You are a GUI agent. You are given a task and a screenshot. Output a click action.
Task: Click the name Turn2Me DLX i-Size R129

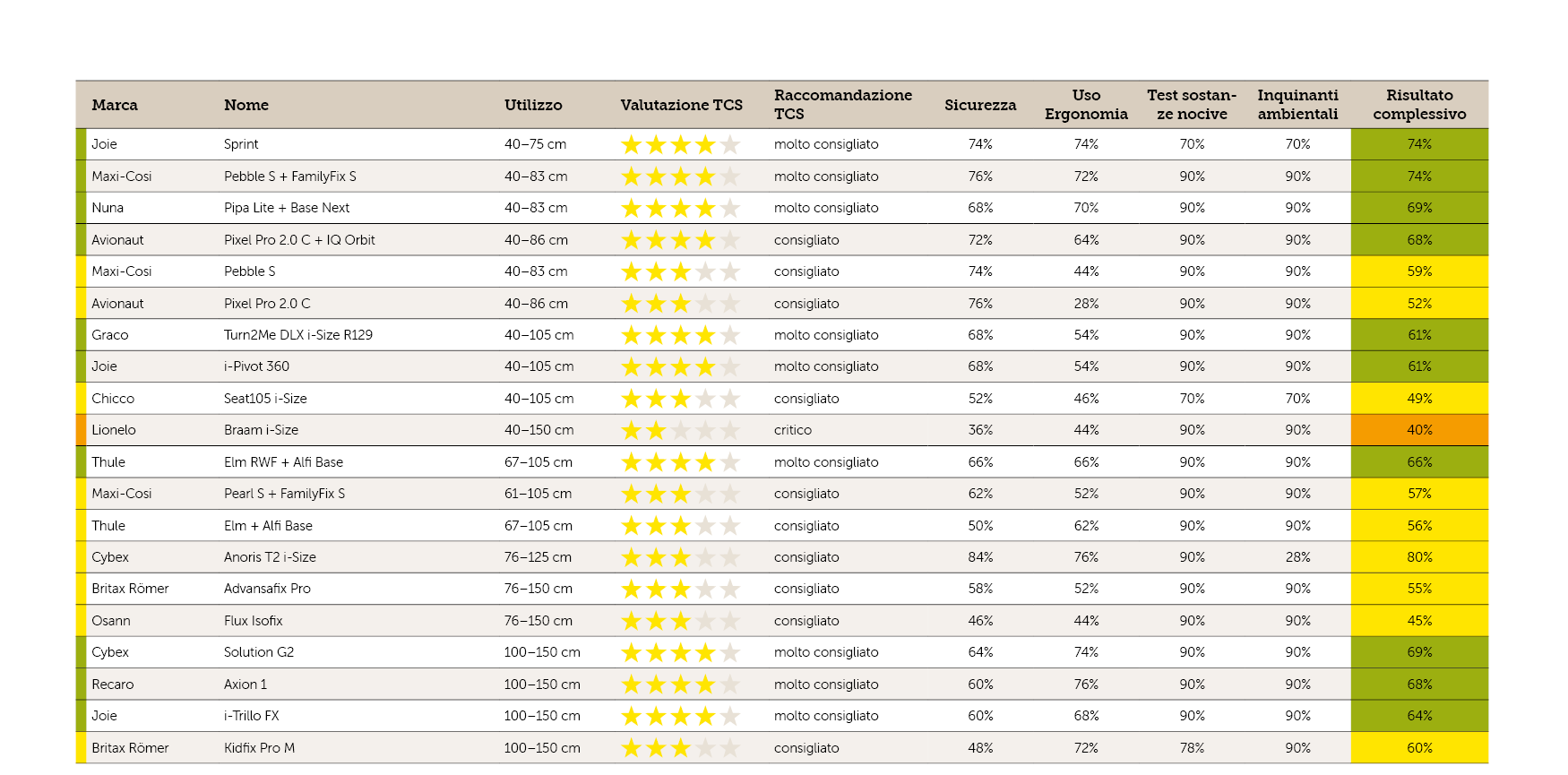(298, 335)
